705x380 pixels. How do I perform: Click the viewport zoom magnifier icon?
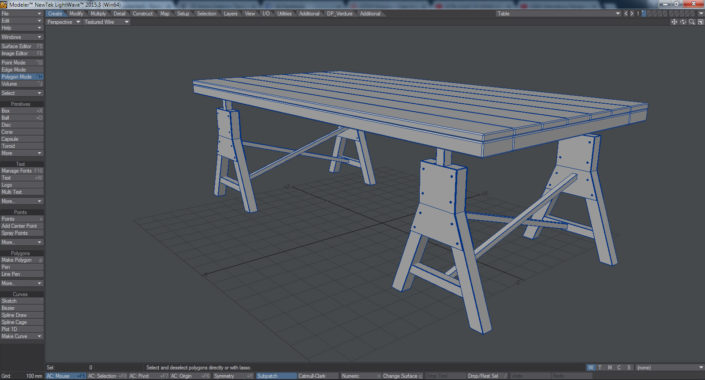(x=692, y=22)
